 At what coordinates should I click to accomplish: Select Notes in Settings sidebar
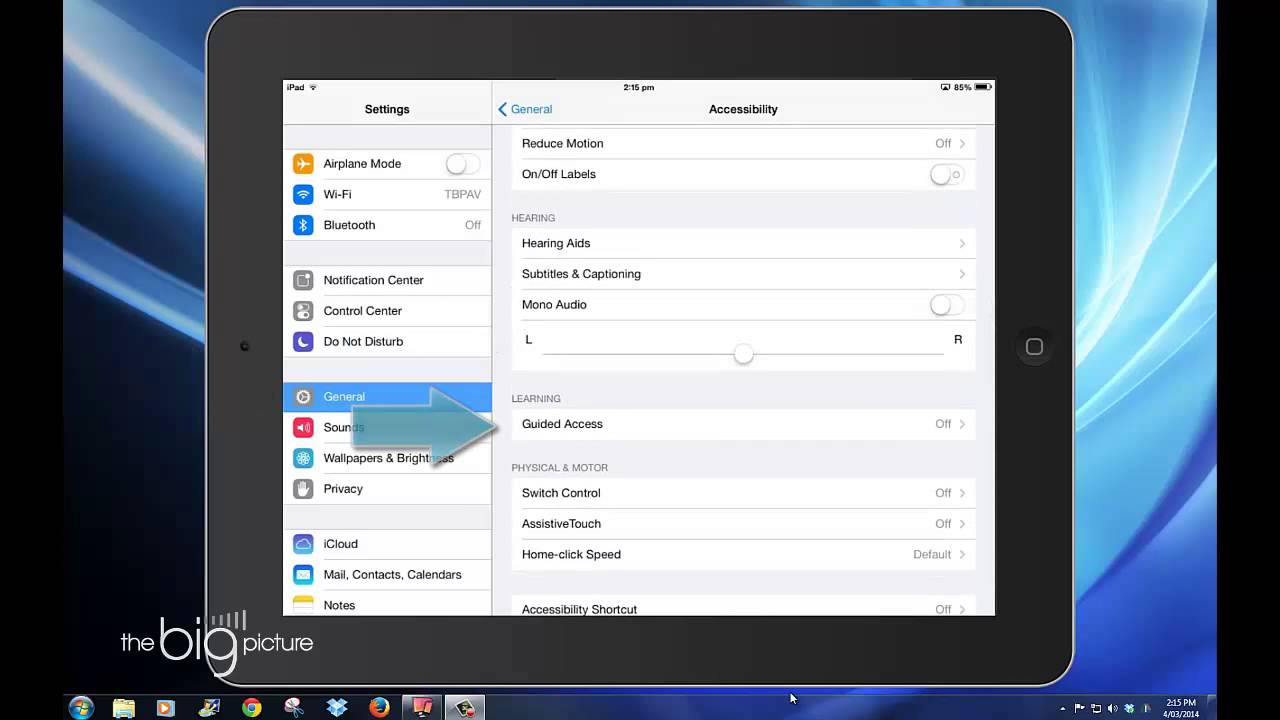click(388, 604)
